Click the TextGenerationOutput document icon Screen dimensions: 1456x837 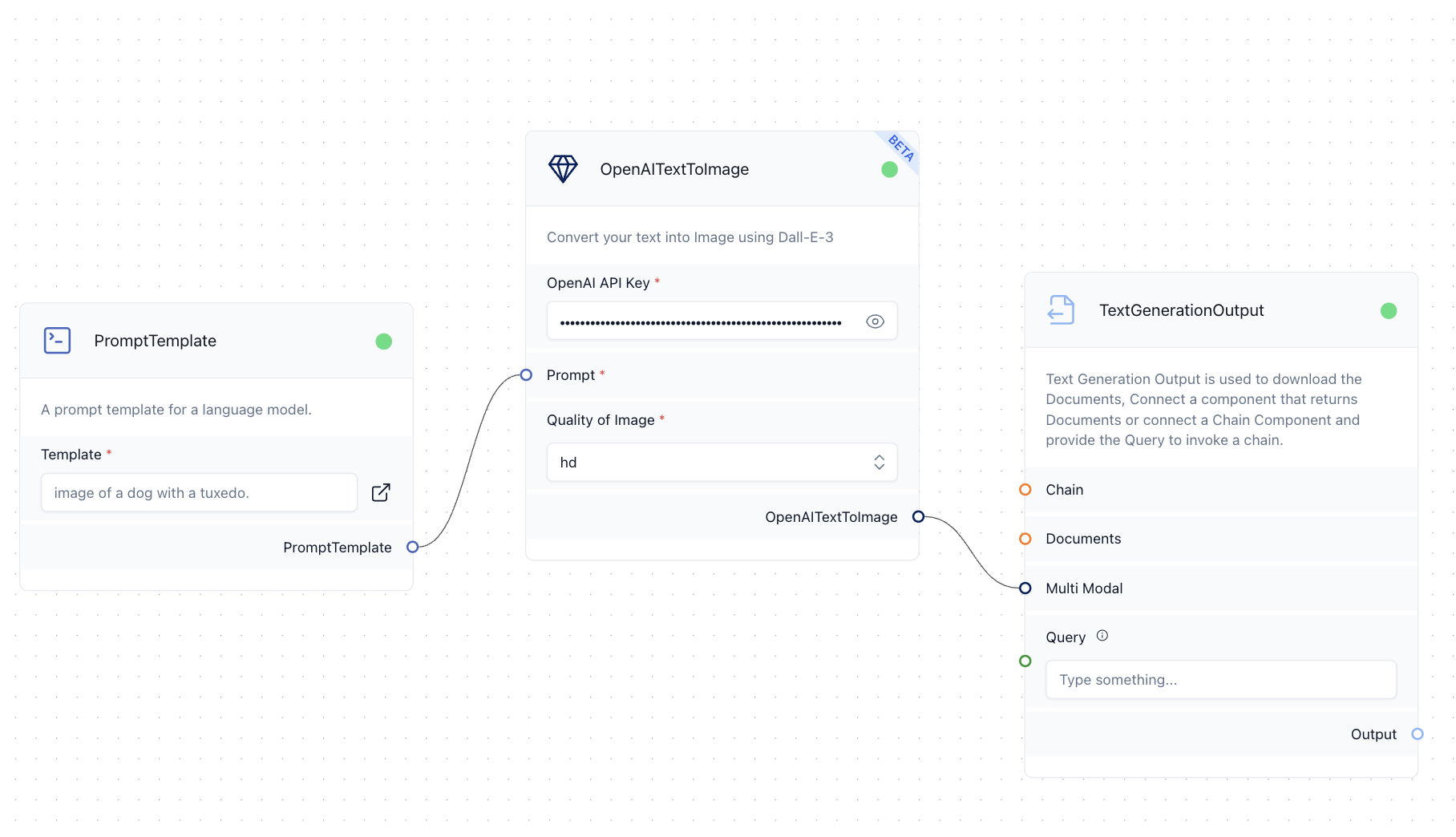[1061, 310]
